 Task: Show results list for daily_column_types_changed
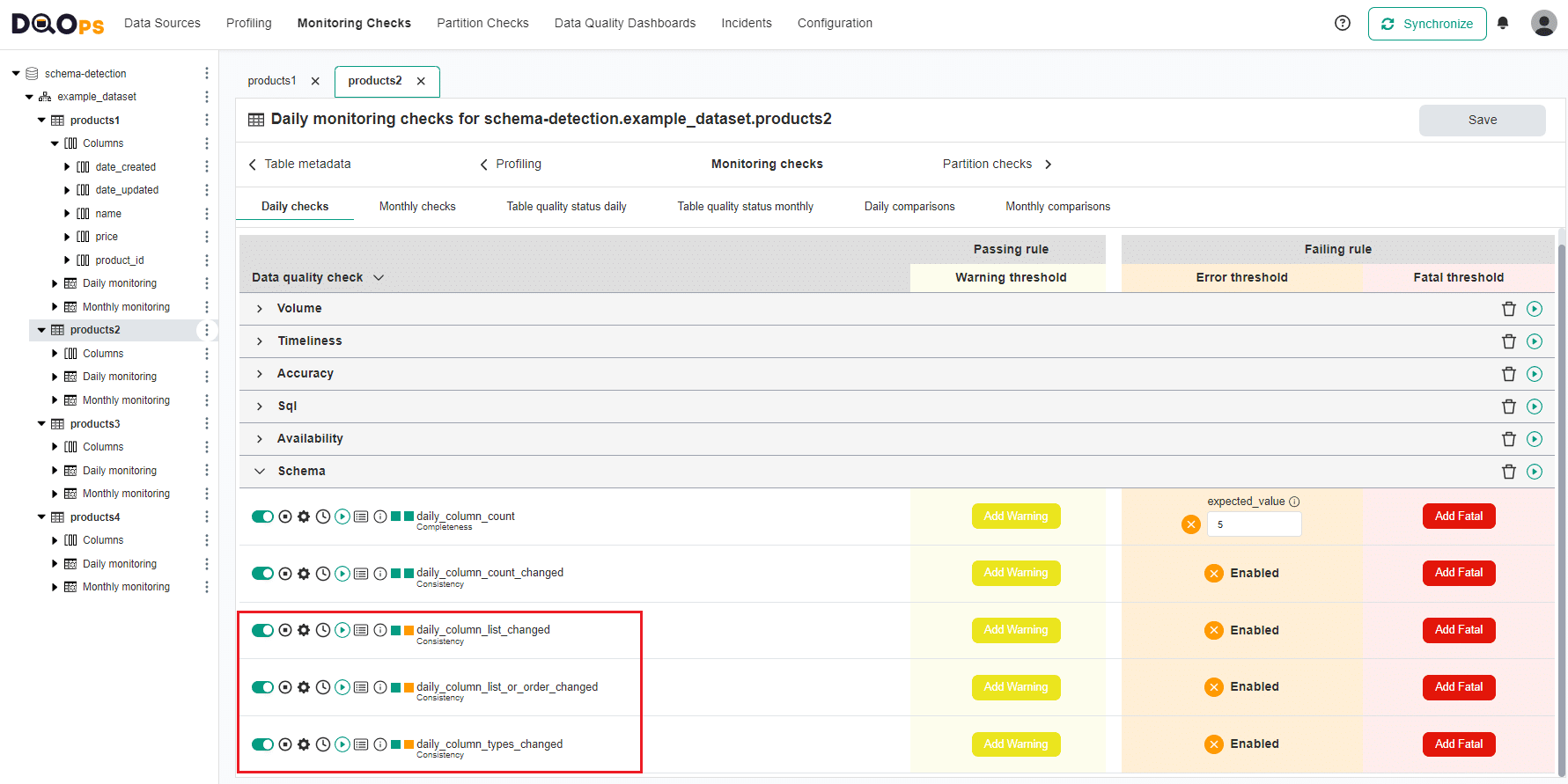[x=361, y=744]
